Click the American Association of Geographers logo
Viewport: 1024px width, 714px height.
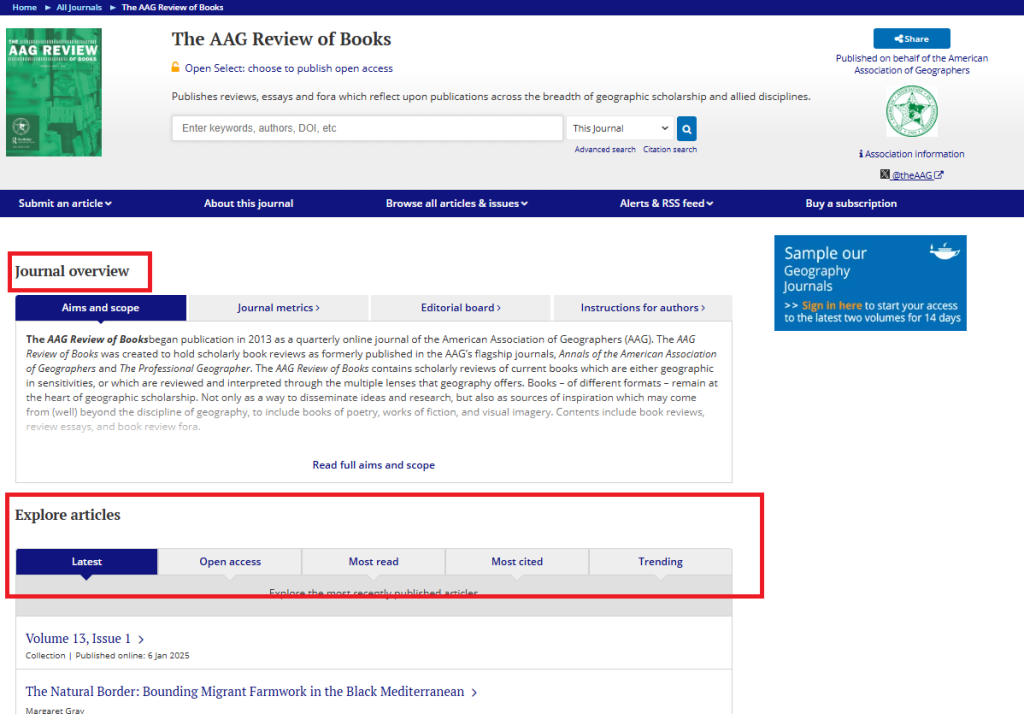pos(911,111)
